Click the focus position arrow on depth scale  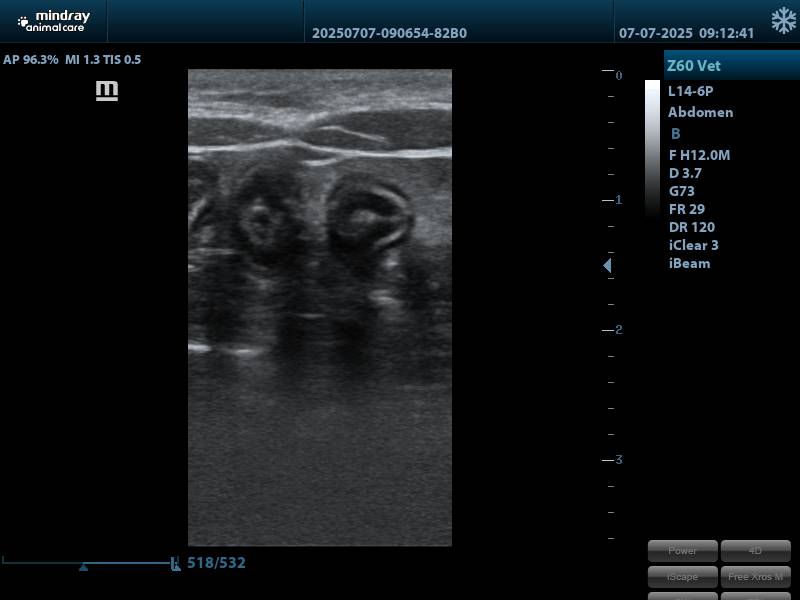pyautogui.click(x=607, y=266)
